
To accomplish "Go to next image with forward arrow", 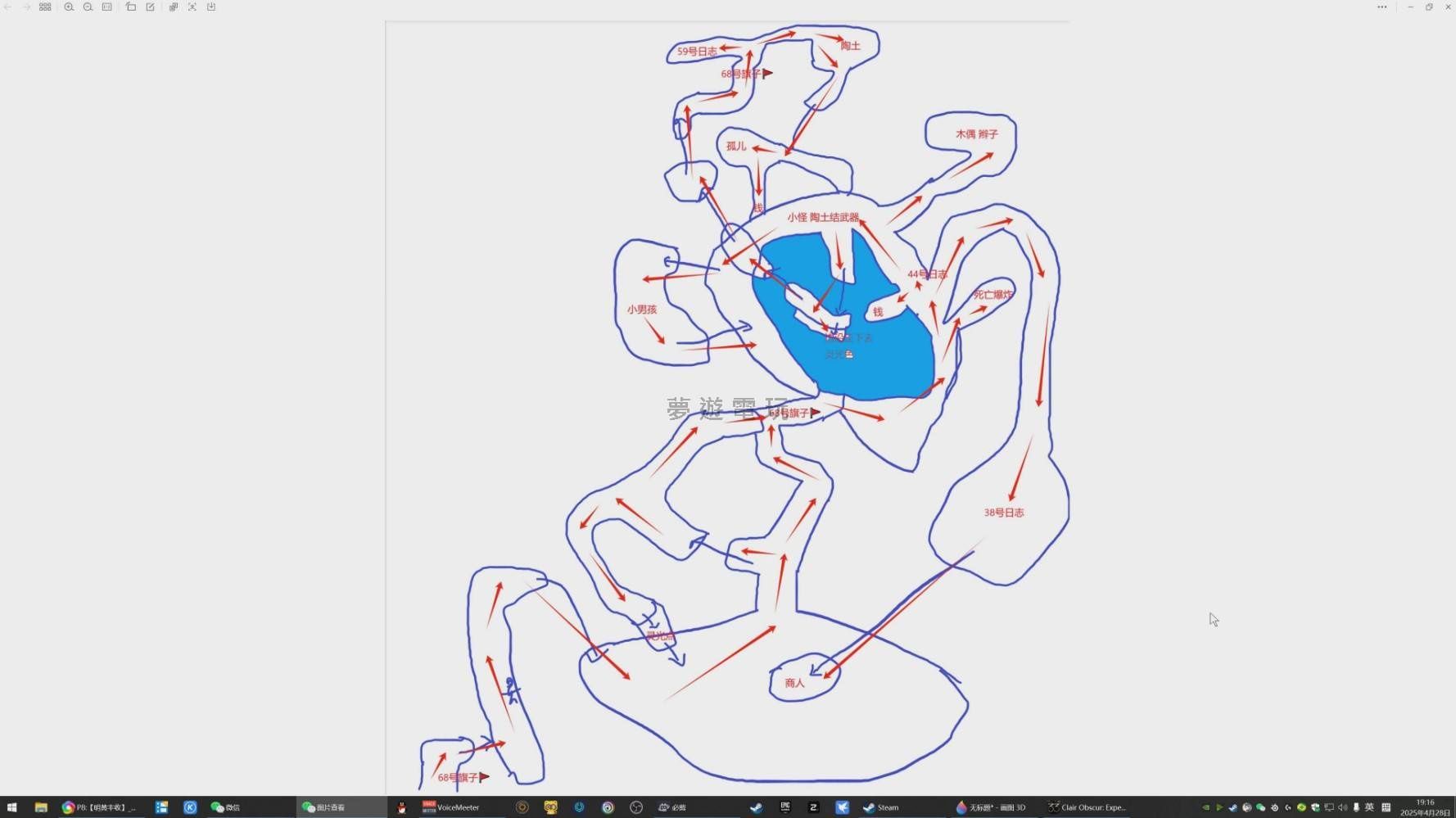I will pos(26,7).
